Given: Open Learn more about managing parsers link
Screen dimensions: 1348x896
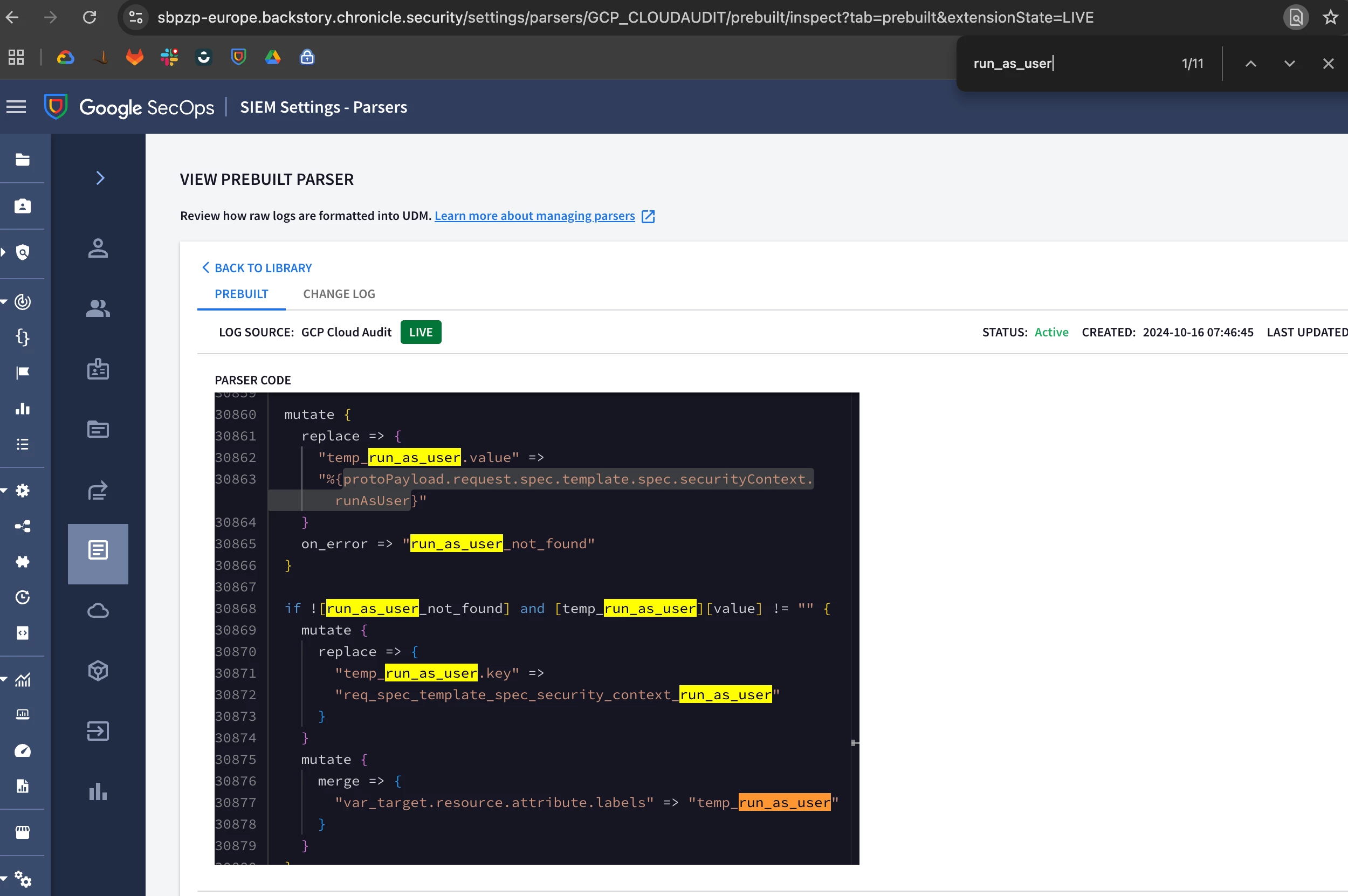Looking at the screenshot, I should pyautogui.click(x=534, y=216).
